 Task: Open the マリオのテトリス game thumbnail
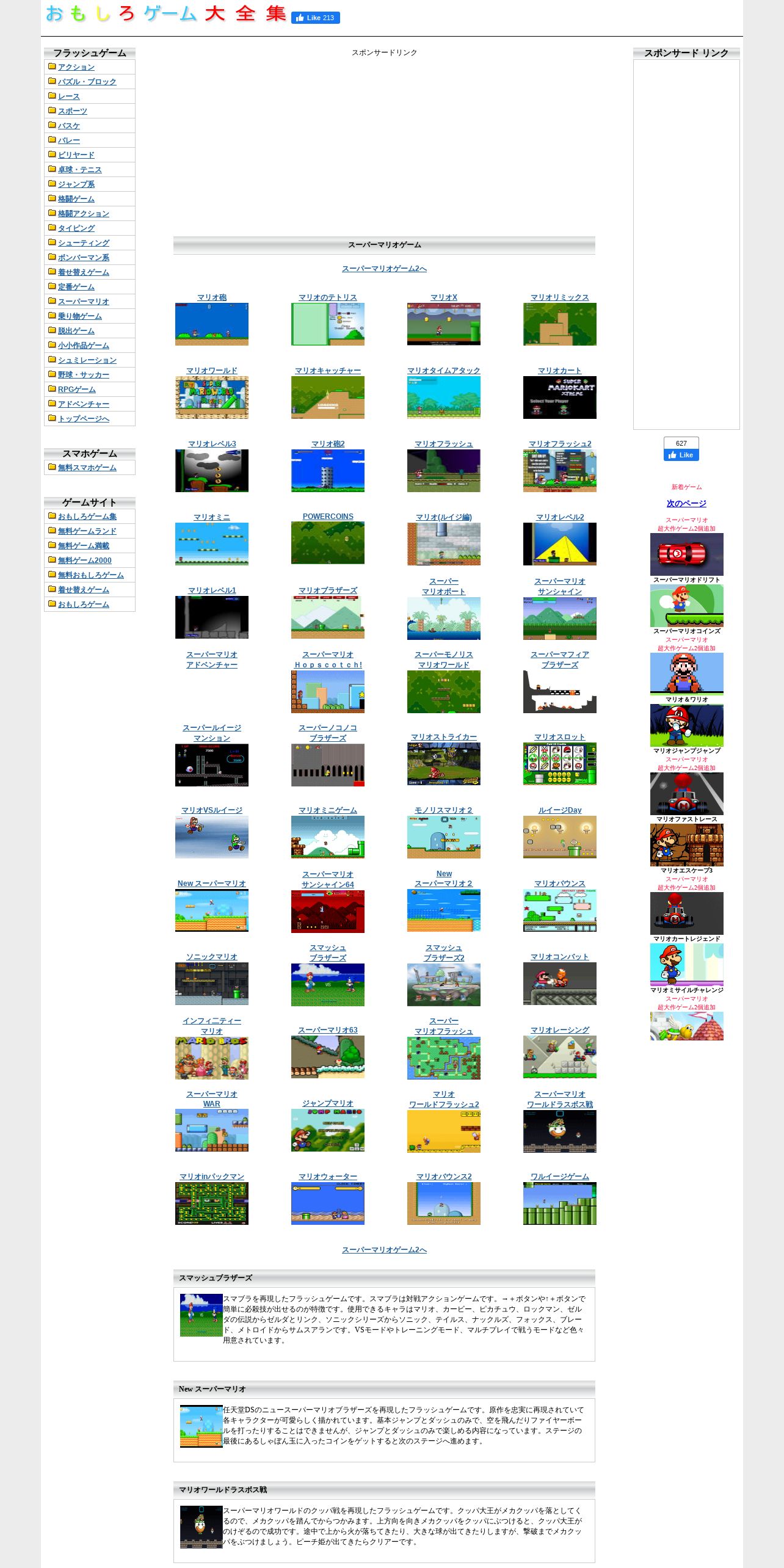pos(328,324)
